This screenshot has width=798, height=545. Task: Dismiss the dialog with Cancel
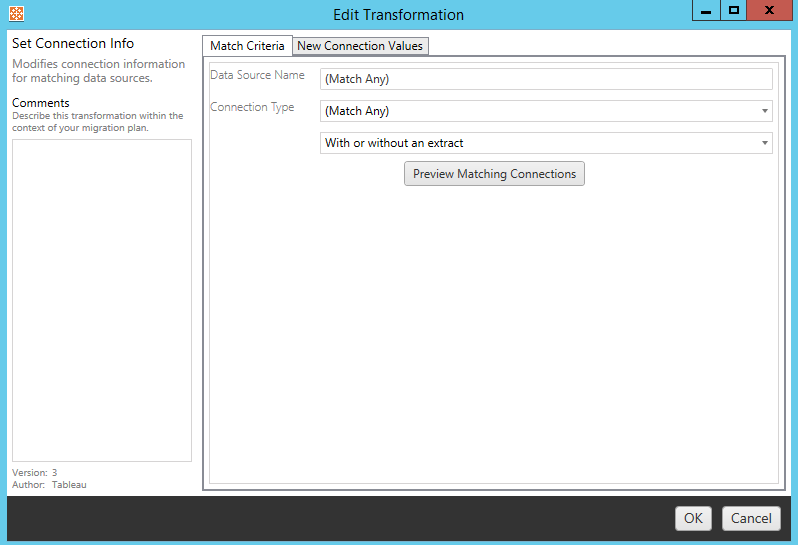751,518
